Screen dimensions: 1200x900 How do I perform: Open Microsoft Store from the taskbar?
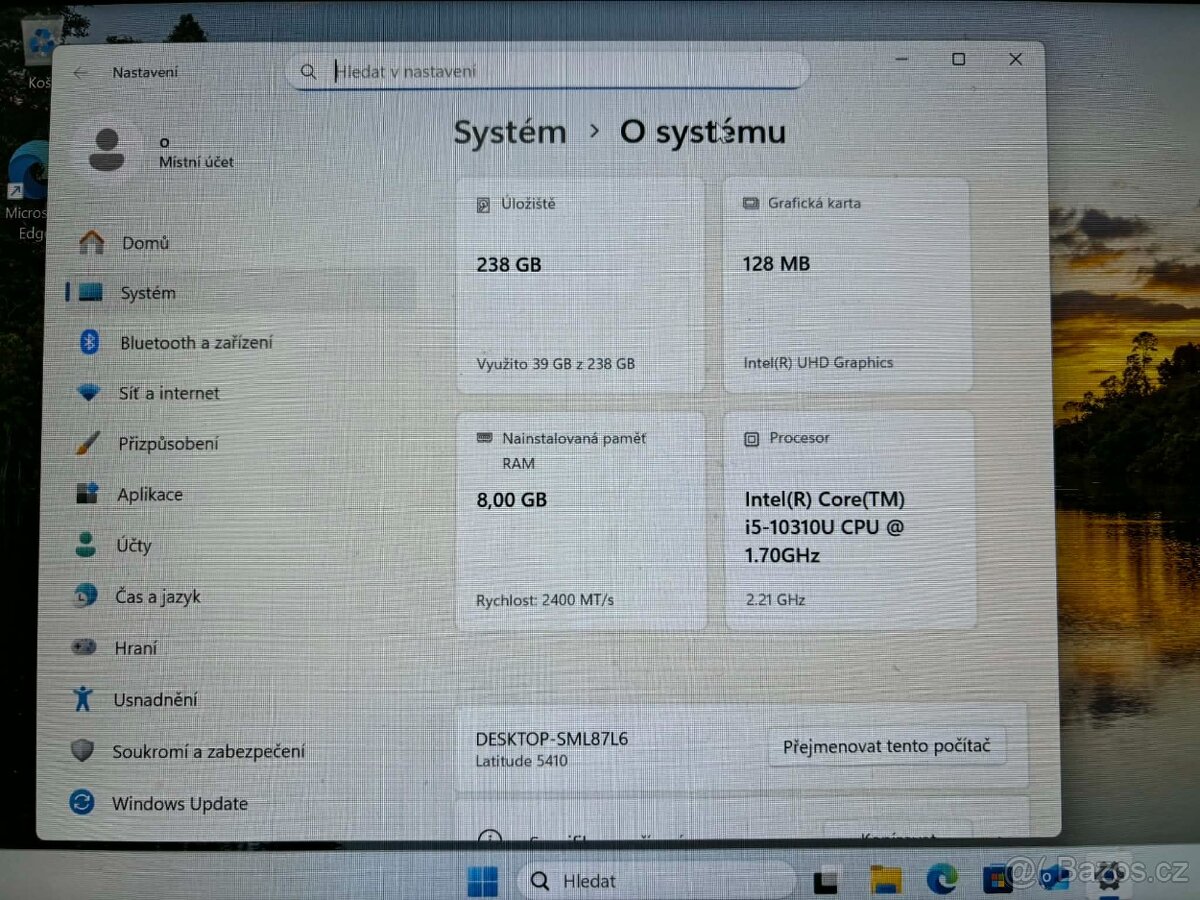(x=998, y=880)
